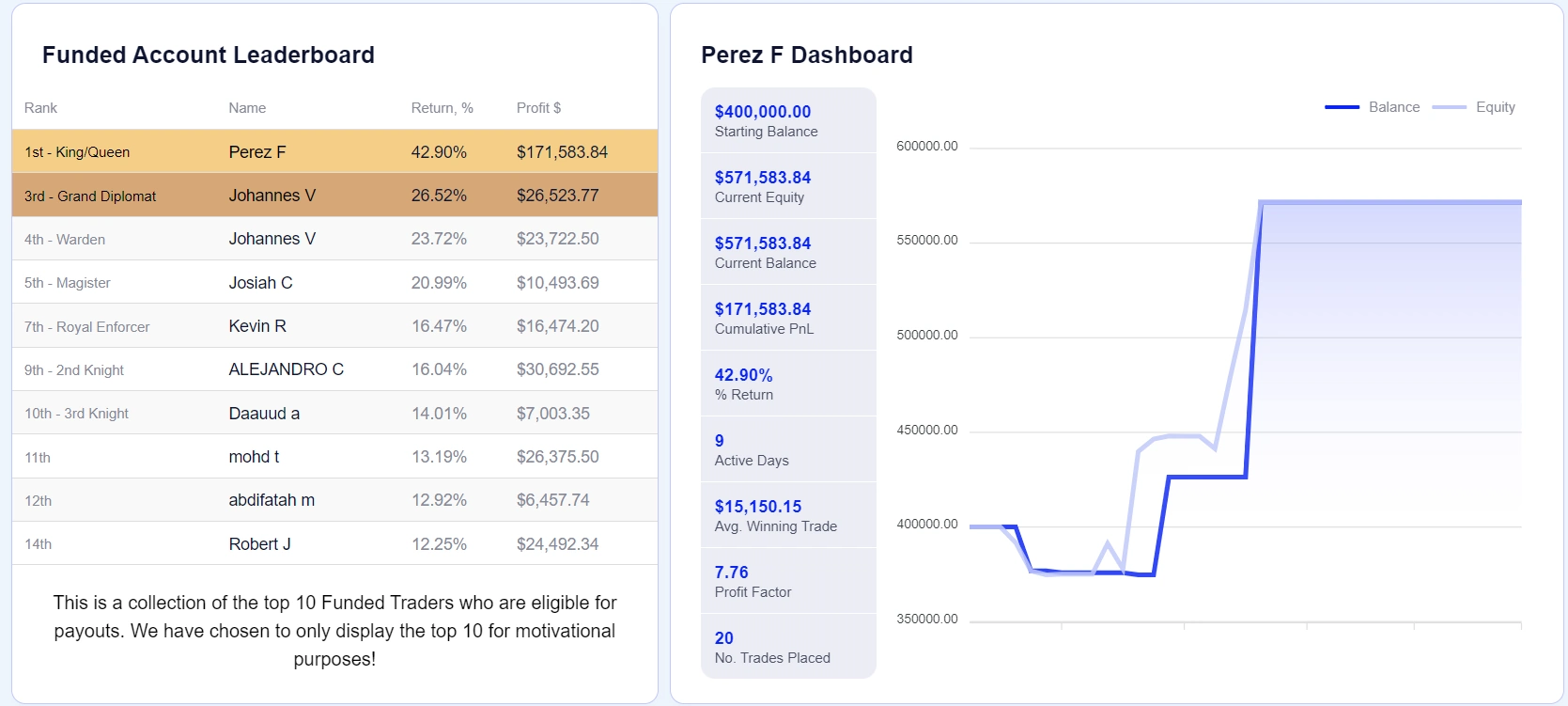
Task: Select the Robert J name cell
Action: tap(259, 544)
